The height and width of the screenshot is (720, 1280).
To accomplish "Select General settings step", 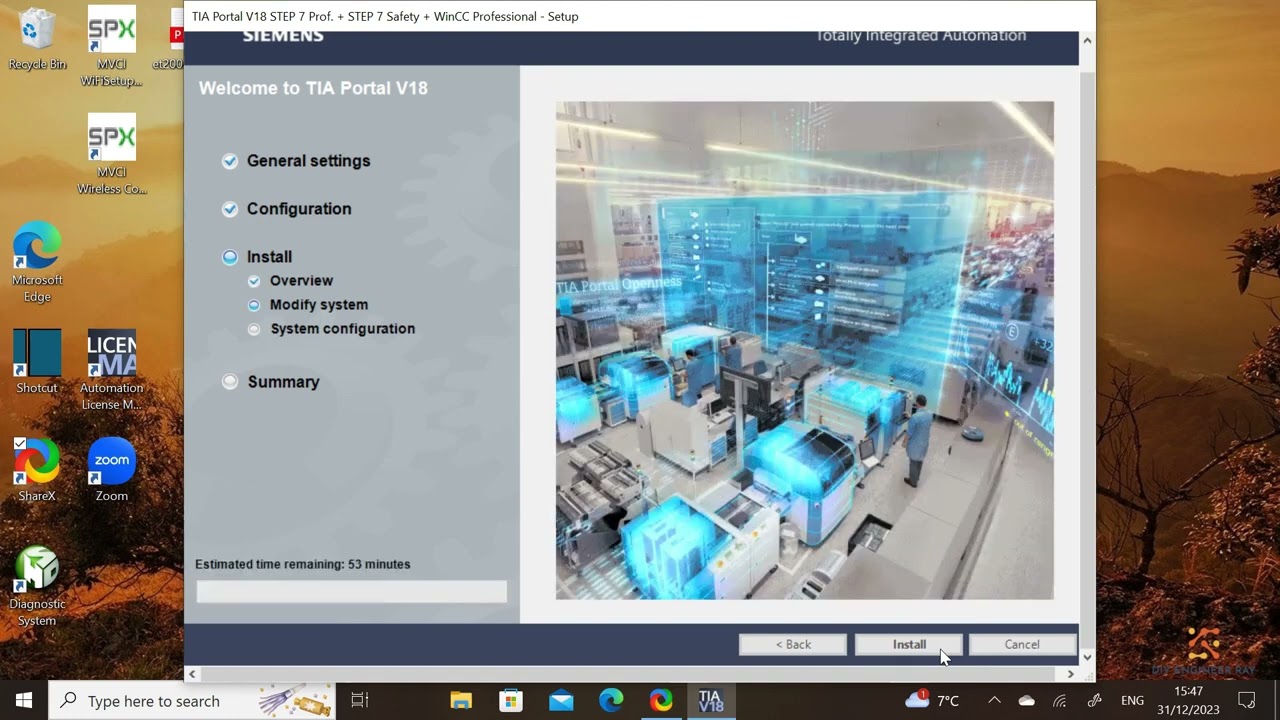I will (308, 161).
